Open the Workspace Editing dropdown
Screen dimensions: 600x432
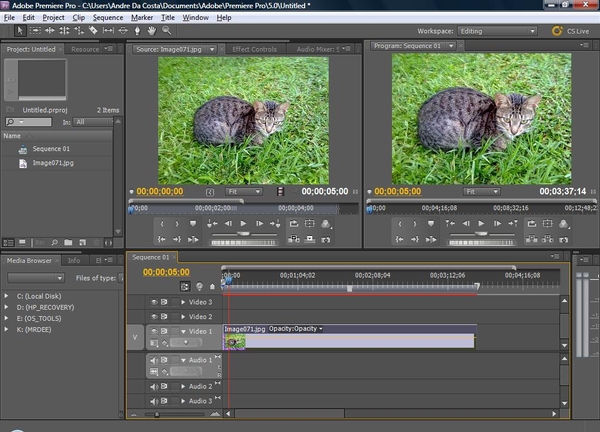point(497,32)
